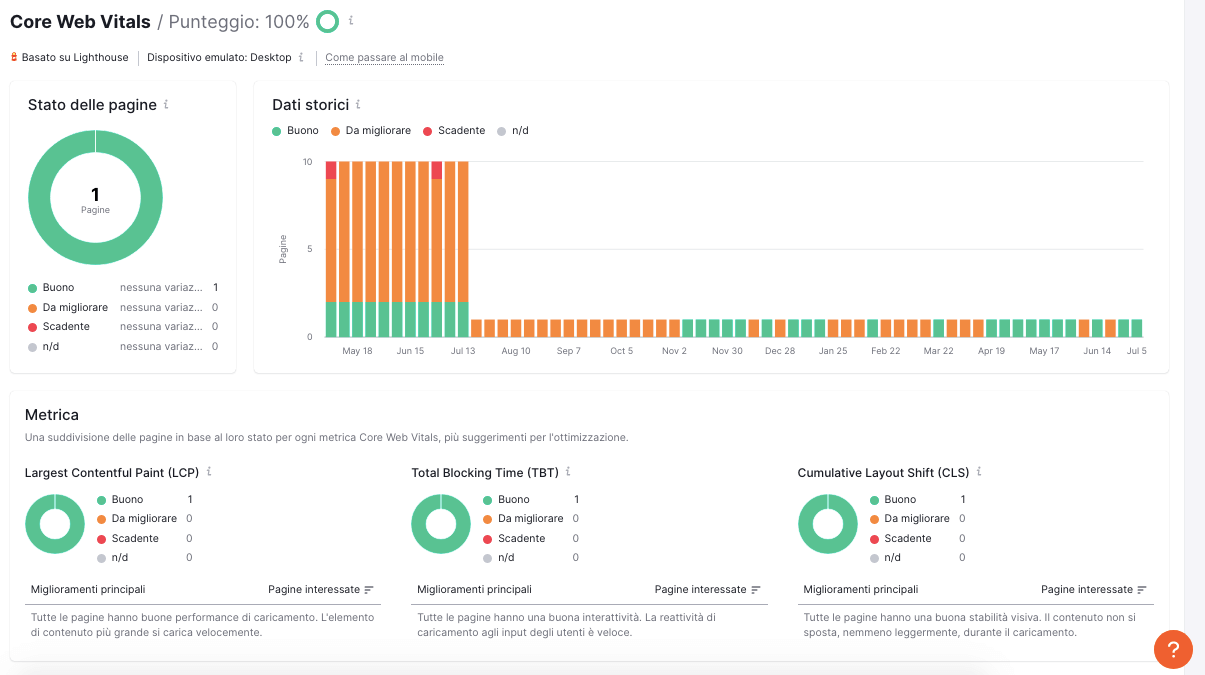Screen dimensions: 1205x675
Task: Toggle Da migliorare series in chart legend
Action: point(370,131)
